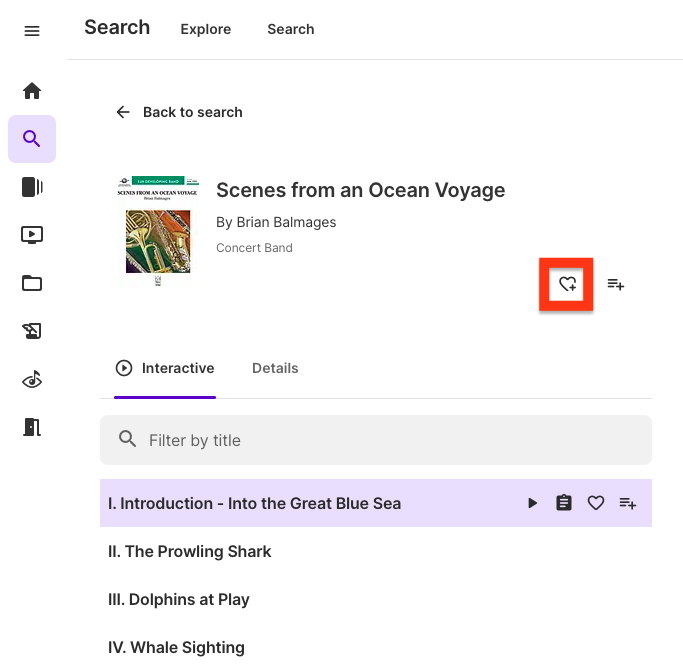Viewport: 683px width, 671px height.
Task: Click Back to search link
Action: pos(180,112)
